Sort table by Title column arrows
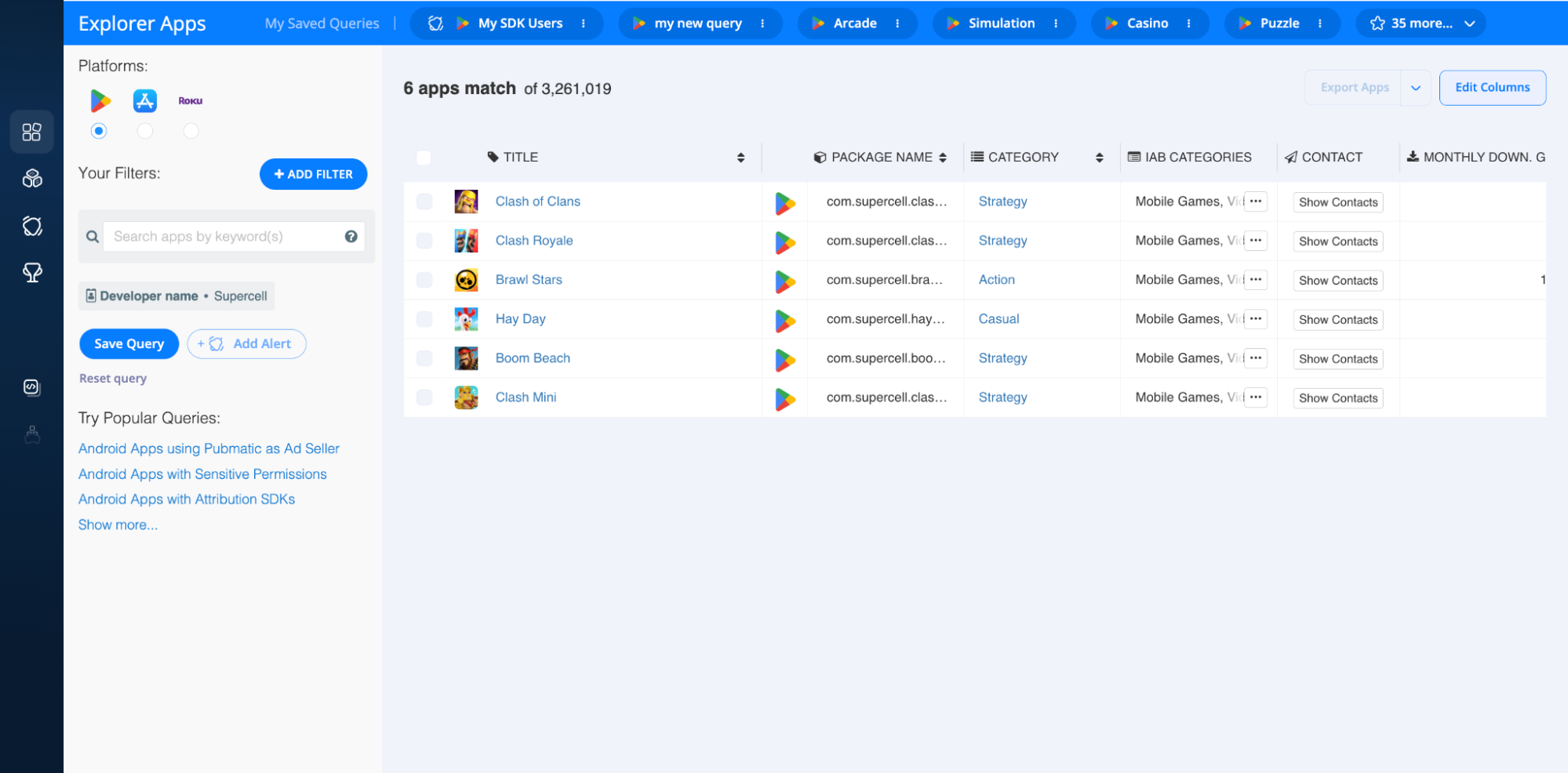 [740, 158]
